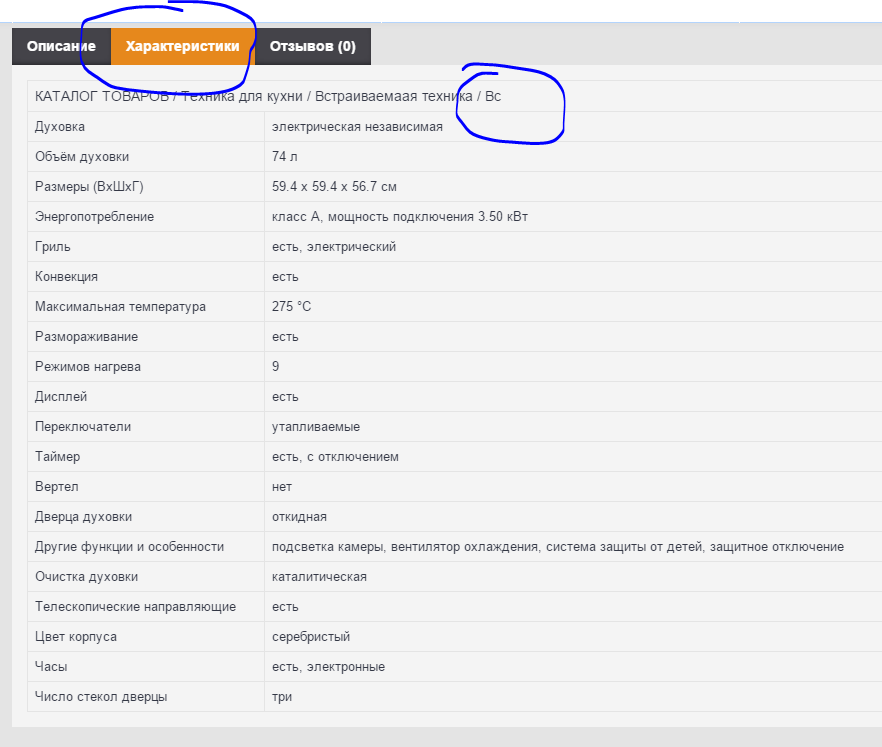
Task: Click the Размеры (ВхШхГ) label
Action: (89, 187)
